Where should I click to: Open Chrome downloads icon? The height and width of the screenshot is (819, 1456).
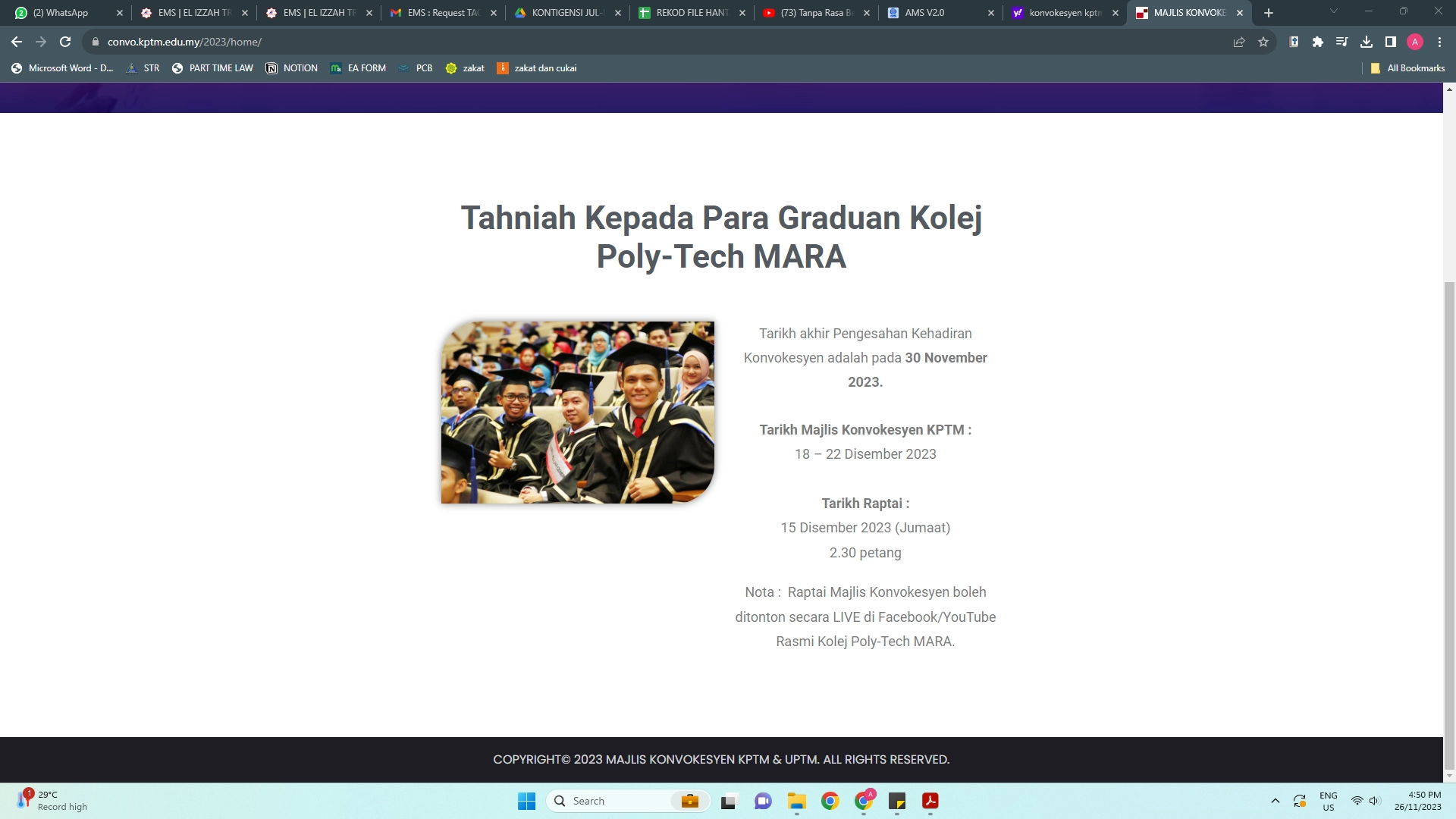[1367, 42]
